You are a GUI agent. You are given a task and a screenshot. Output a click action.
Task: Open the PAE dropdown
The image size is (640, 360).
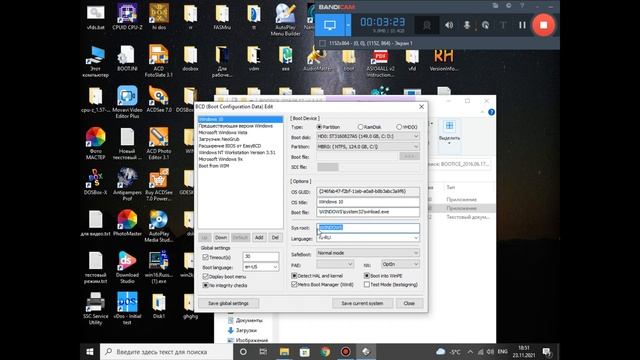coord(335,264)
